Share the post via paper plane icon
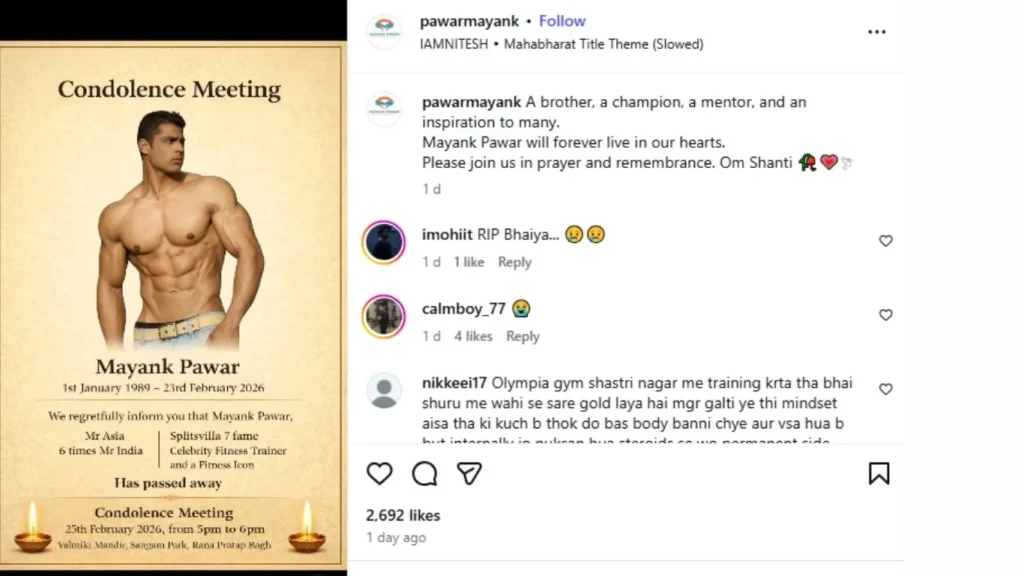 click(470, 473)
